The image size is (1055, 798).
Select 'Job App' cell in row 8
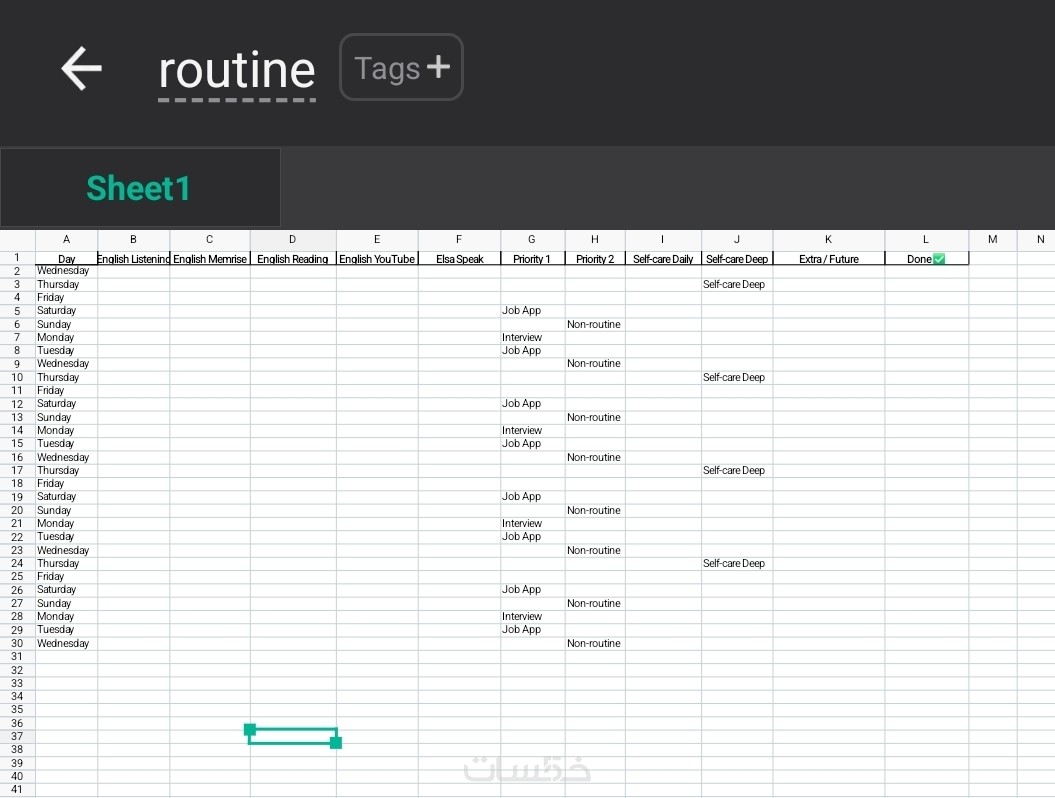tap(532, 351)
